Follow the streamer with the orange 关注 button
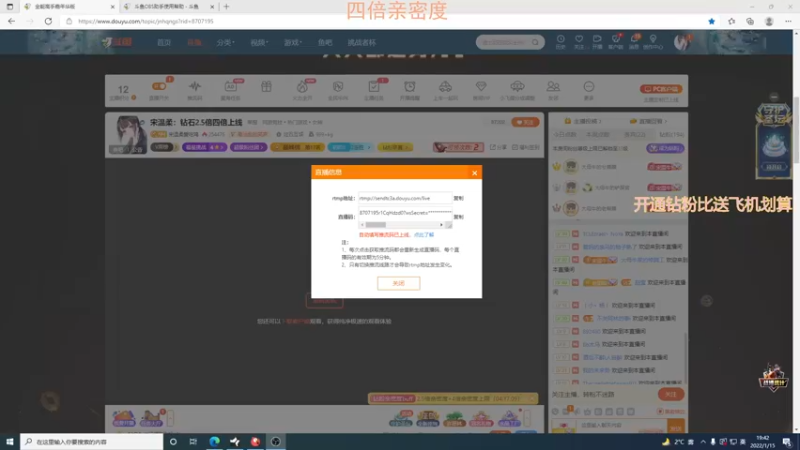Image resolution: width=800 pixels, height=450 pixels. click(x=525, y=122)
